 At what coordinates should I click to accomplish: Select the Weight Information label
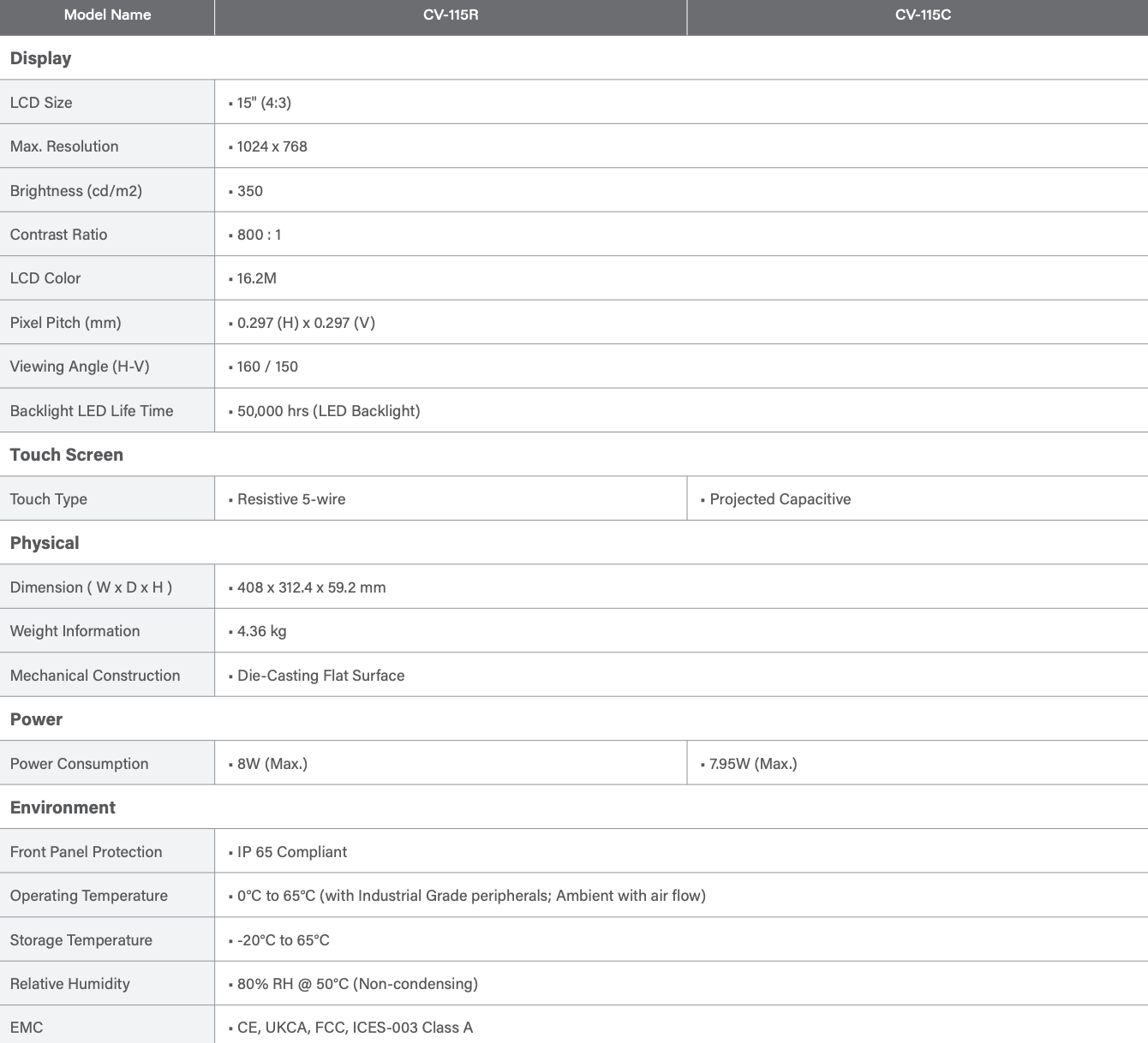click(75, 631)
